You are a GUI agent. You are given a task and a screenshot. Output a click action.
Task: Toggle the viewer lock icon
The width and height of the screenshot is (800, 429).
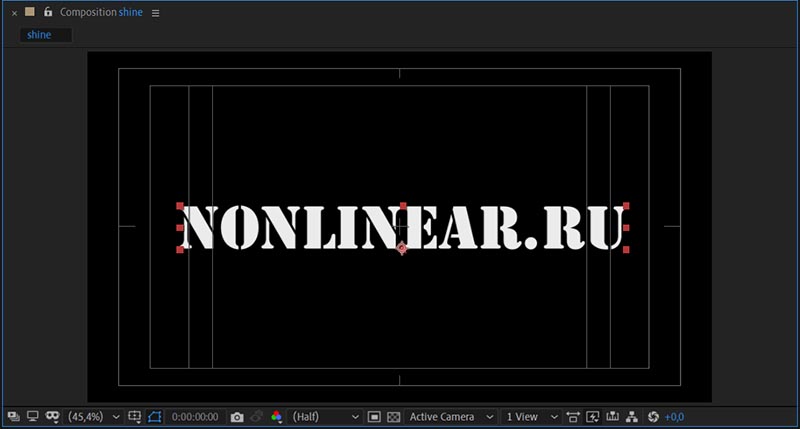click(x=48, y=12)
